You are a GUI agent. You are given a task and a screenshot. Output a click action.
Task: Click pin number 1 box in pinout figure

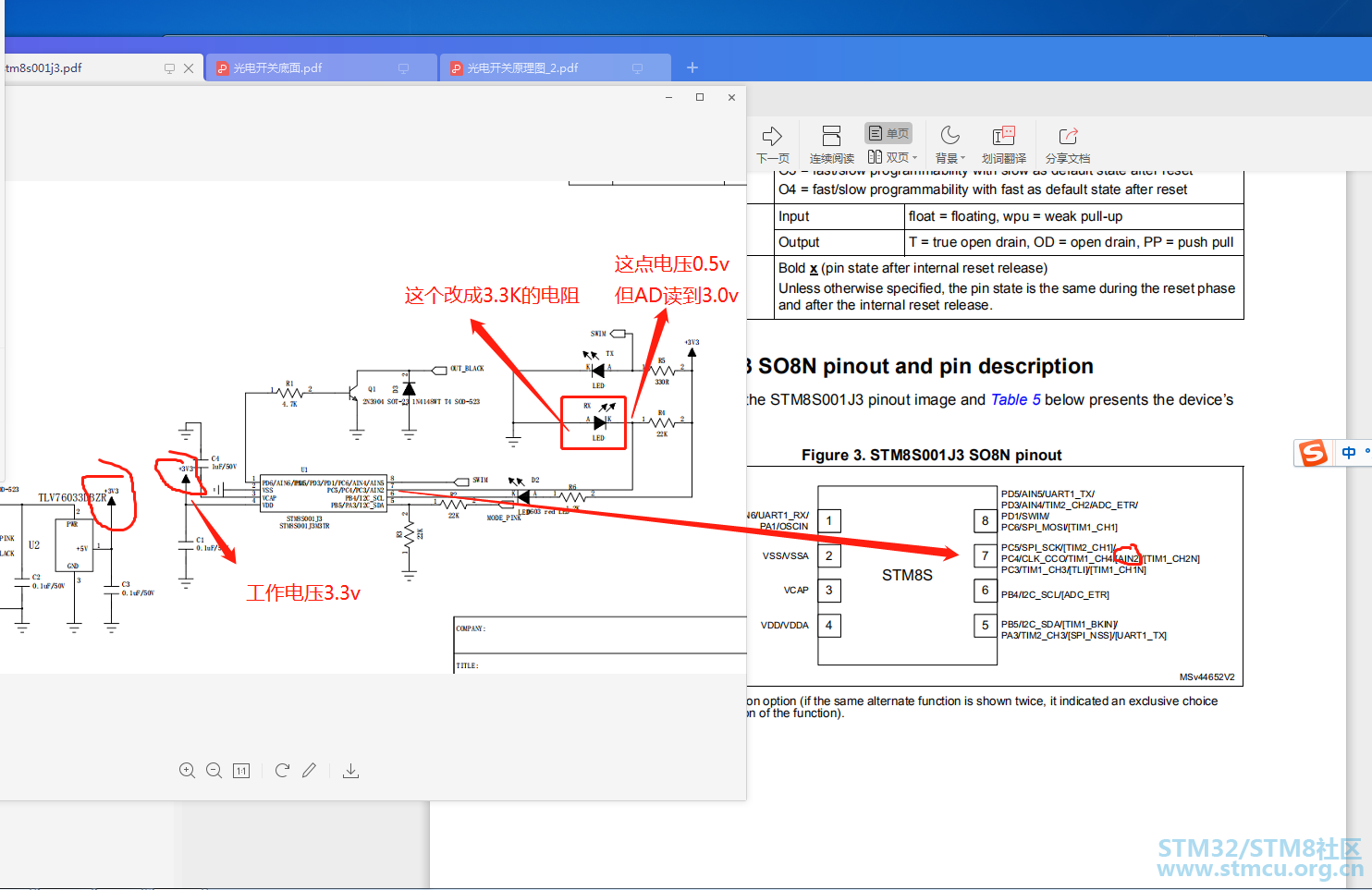(829, 521)
